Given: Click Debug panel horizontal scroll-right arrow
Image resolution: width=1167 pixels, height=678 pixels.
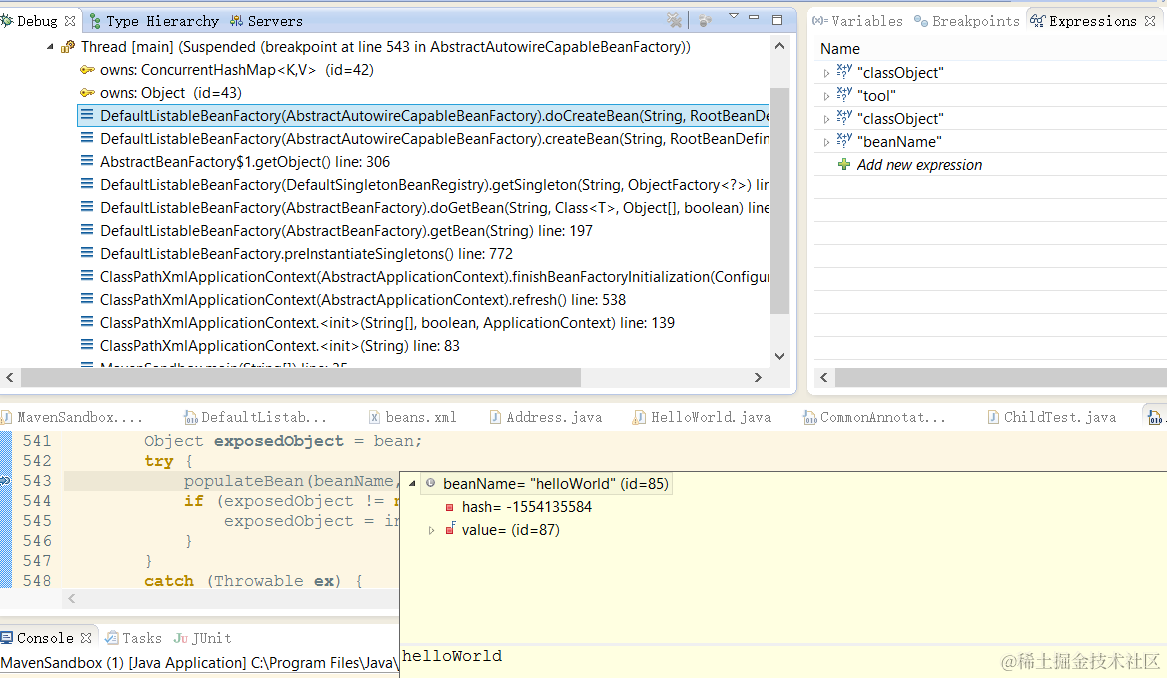Looking at the screenshot, I should [x=758, y=377].
